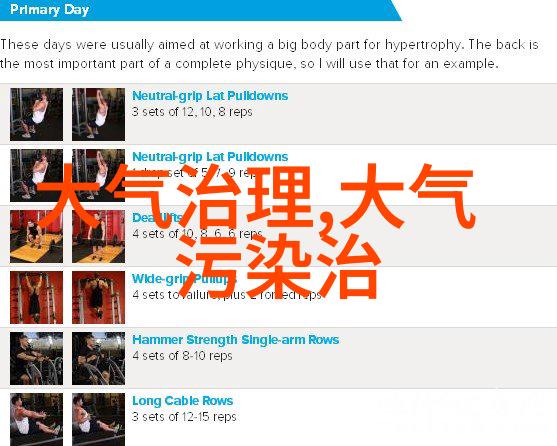Open the Neutral-grip Lat Pulldowns link in the first row
Image resolution: width=557 pixels, height=446 pixels.
210,96
